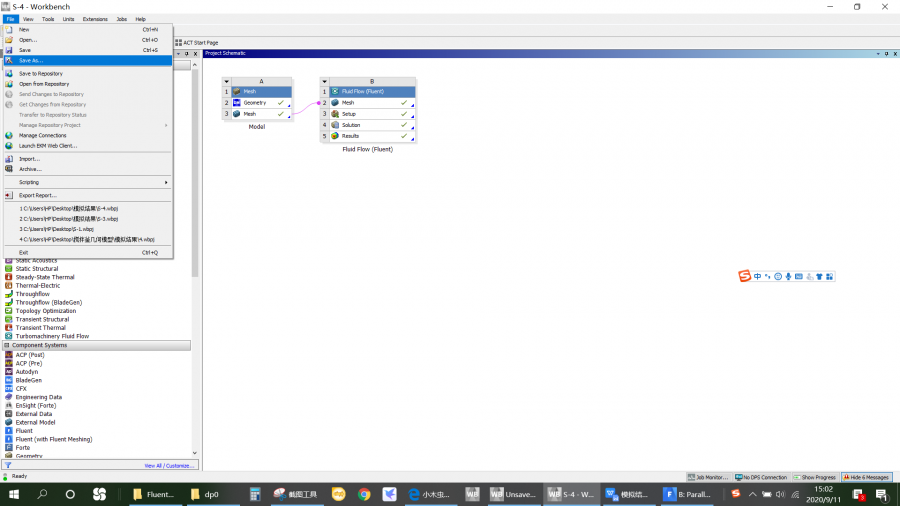The width and height of the screenshot is (900, 506).
Task: Open Manage Connections
Action: pyautogui.click(x=88, y=135)
